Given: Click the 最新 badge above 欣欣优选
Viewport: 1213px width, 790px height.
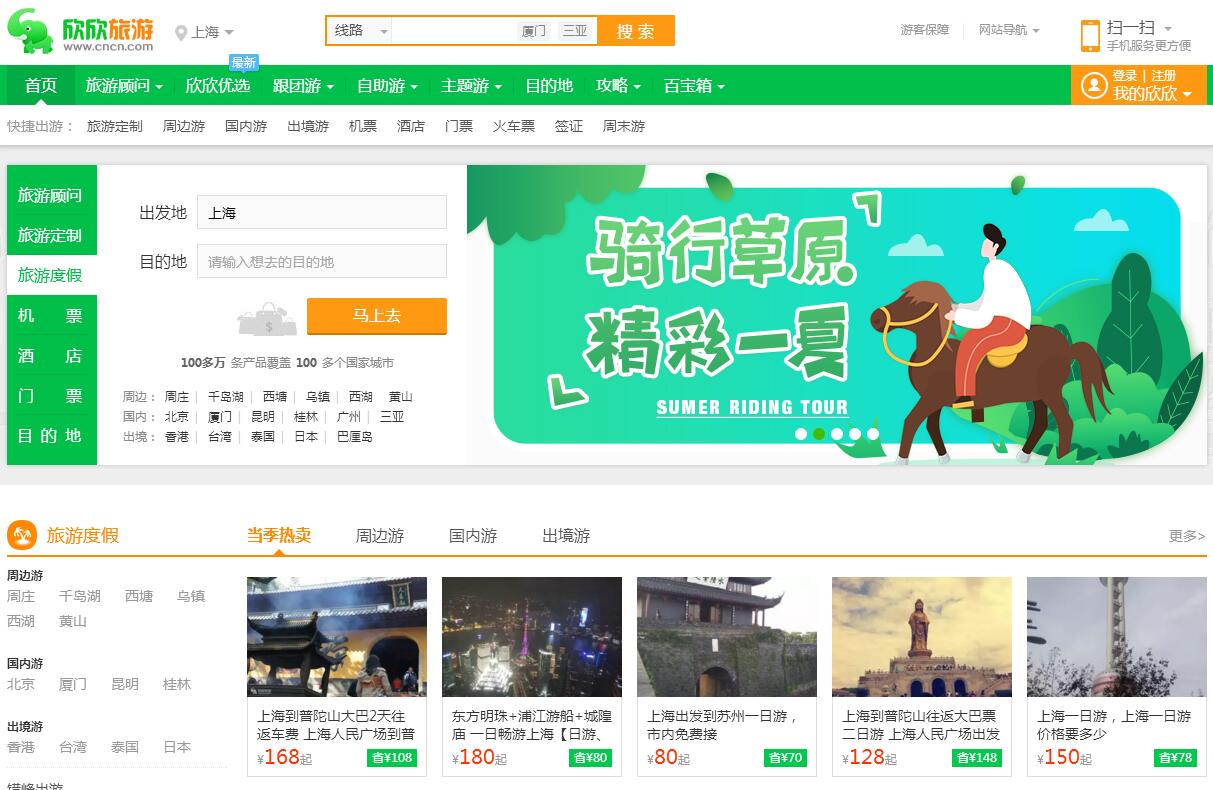Looking at the screenshot, I should click(x=243, y=63).
